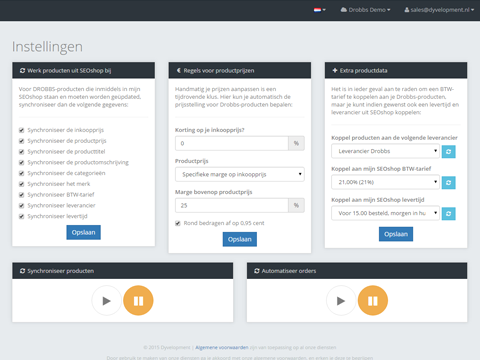480x360 pixels.
Task: Refresh the BTW-tarief list
Action: pos(448,183)
